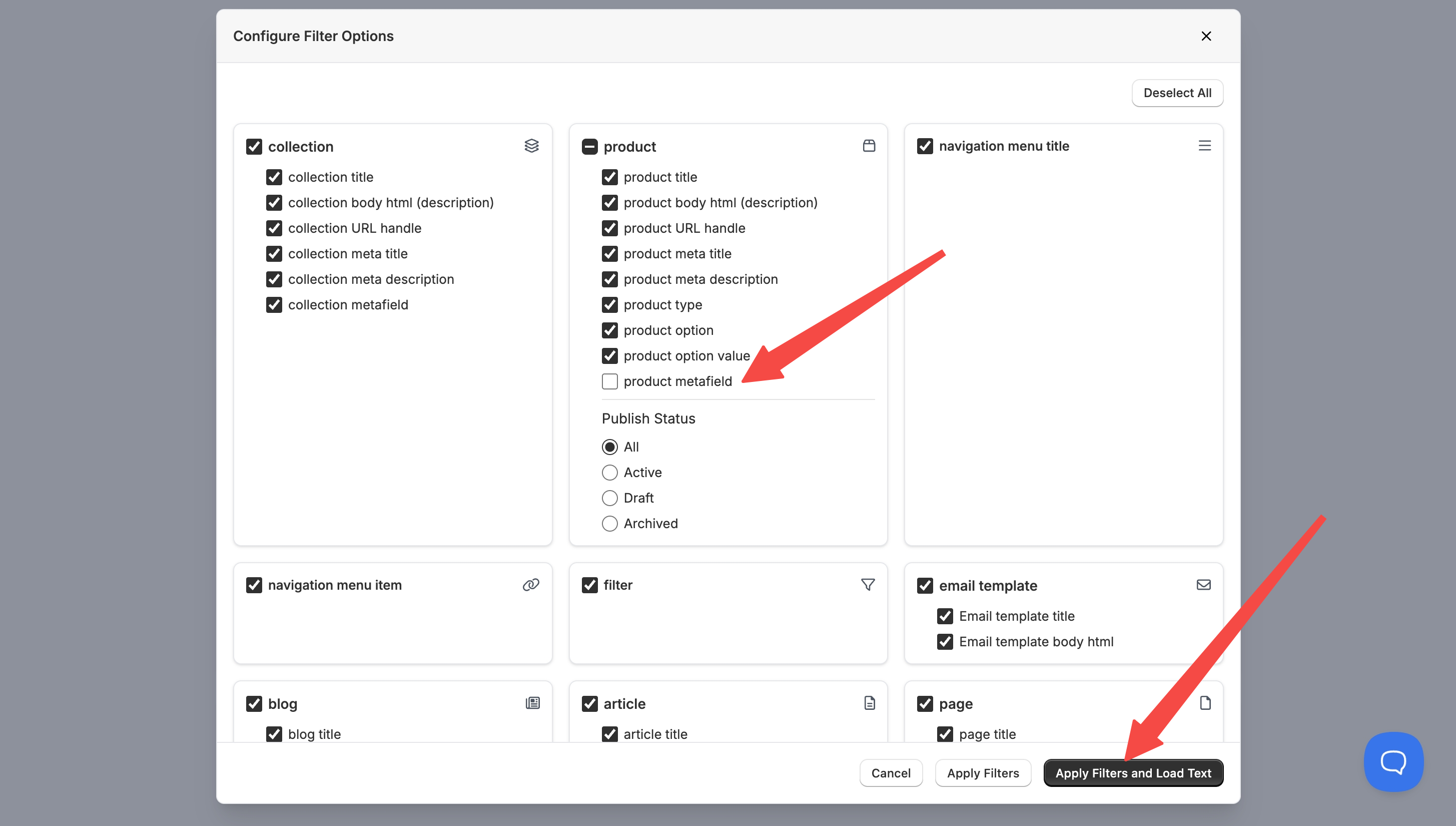Select the Active publish status
Screen dimensions: 1456x826
pos(609,473)
